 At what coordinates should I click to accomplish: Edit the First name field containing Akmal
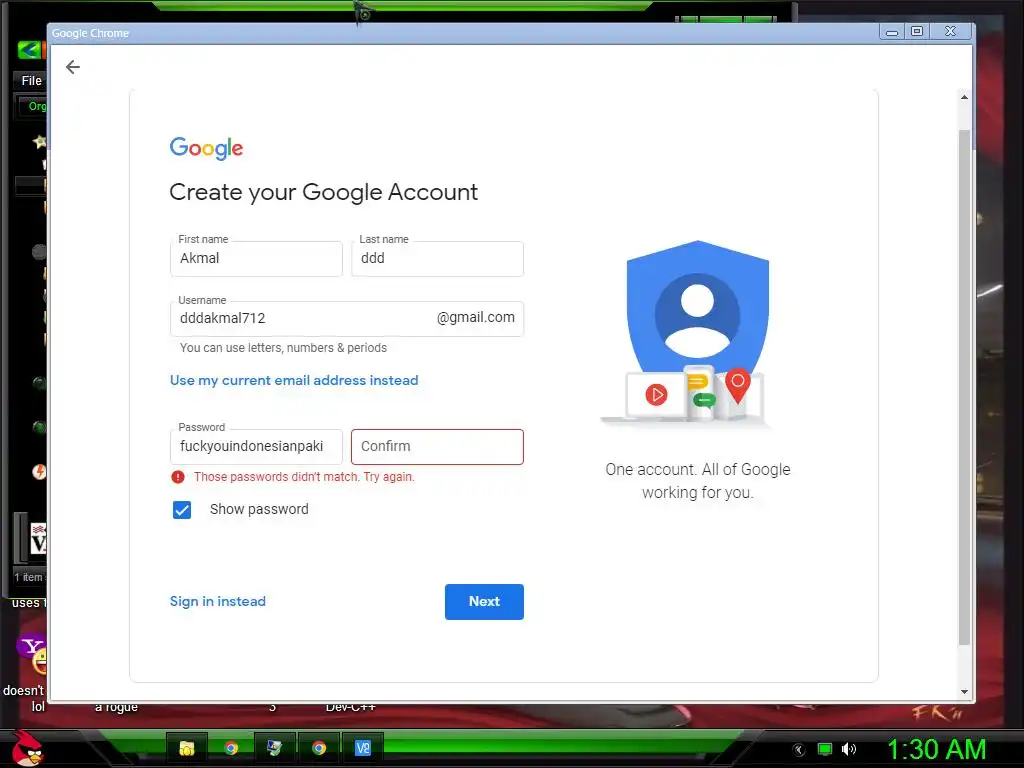[256, 259]
